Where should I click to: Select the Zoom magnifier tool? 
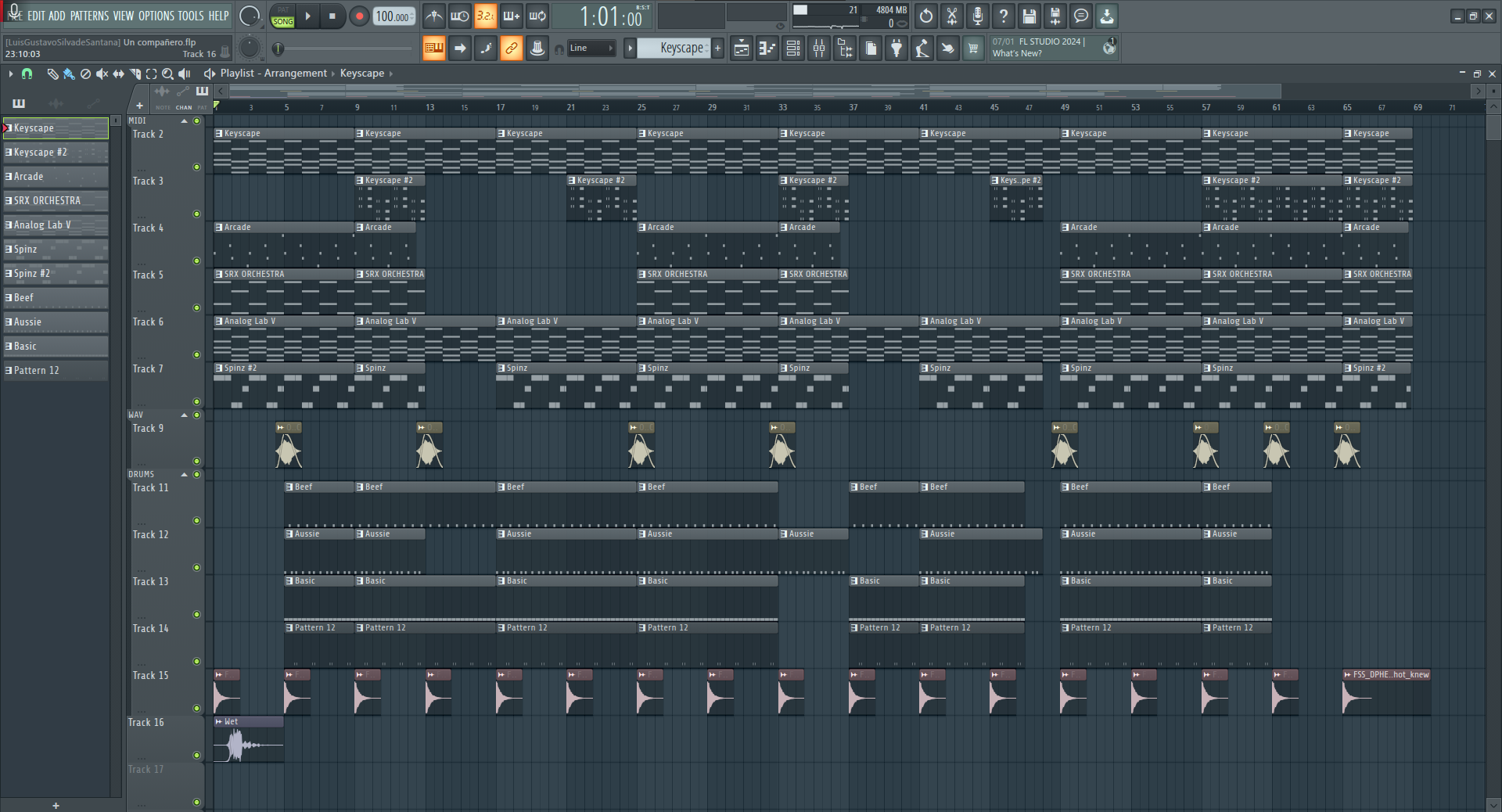(167, 74)
